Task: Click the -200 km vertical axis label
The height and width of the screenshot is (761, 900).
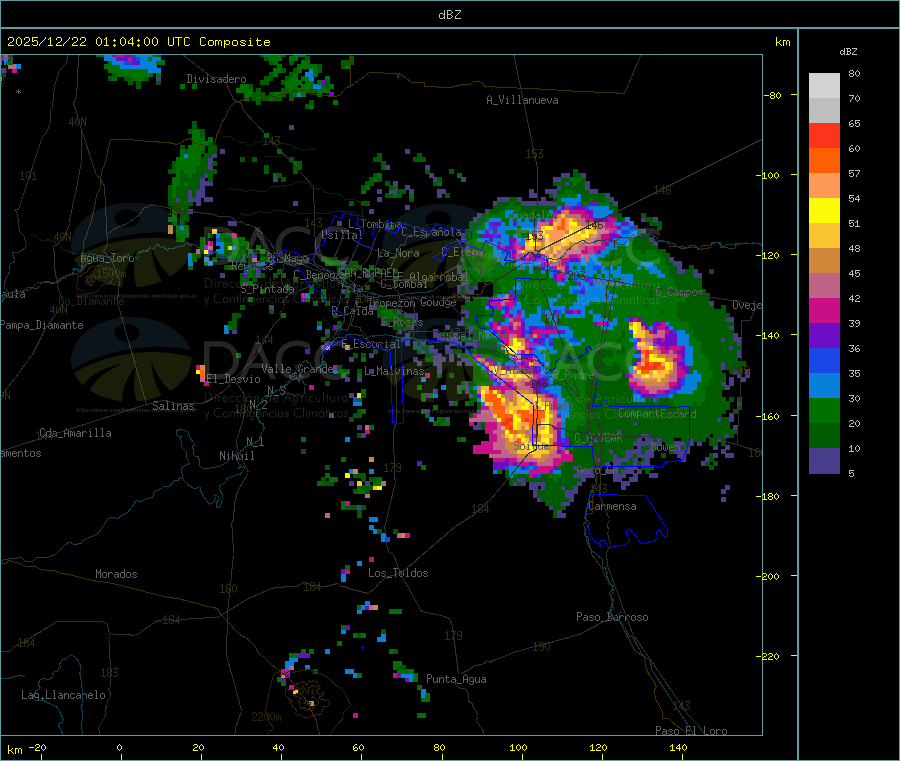Action: pos(767,576)
